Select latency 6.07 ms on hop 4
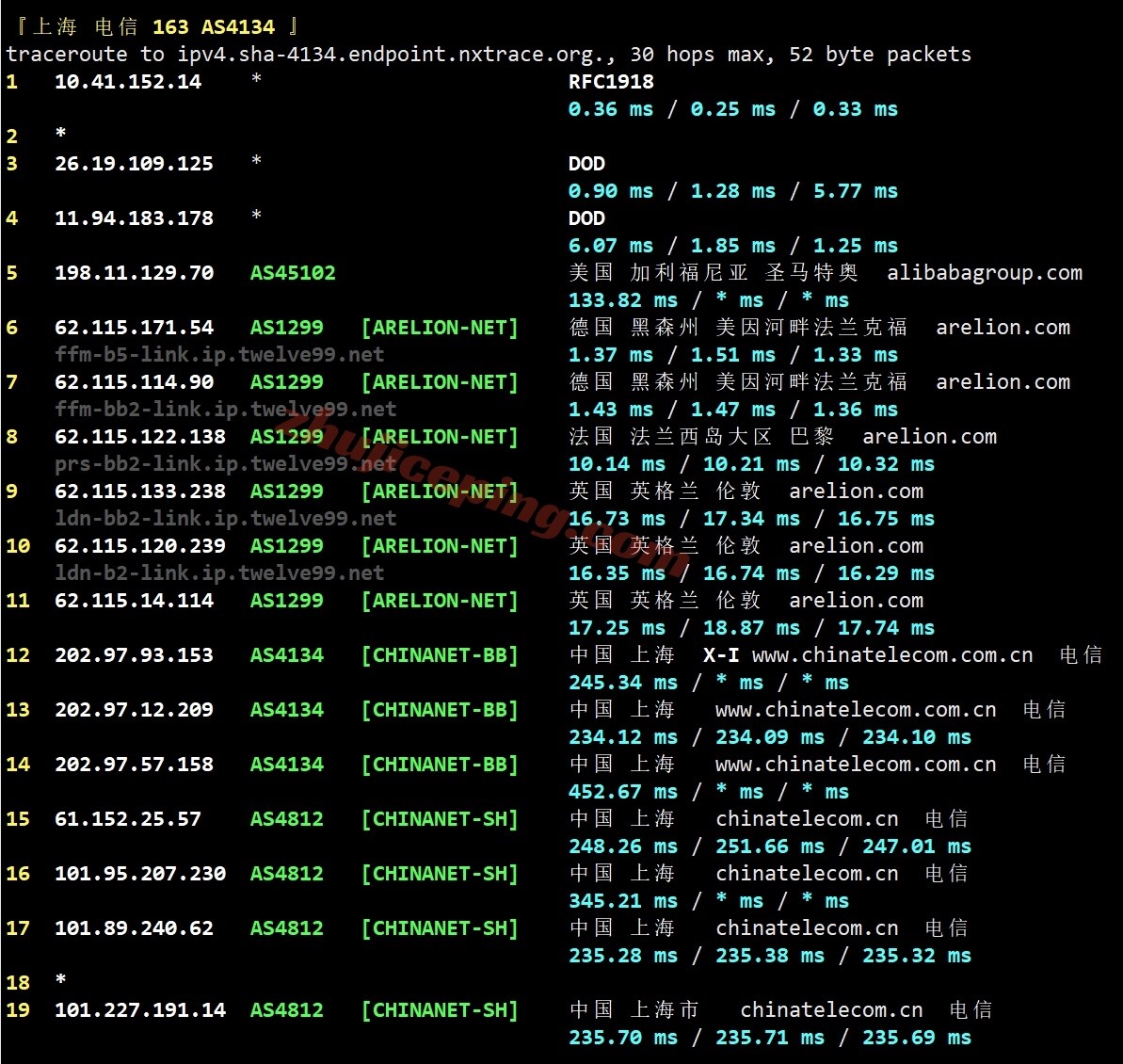The width and height of the screenshot is (1123, 1064). tap(611, 246)
